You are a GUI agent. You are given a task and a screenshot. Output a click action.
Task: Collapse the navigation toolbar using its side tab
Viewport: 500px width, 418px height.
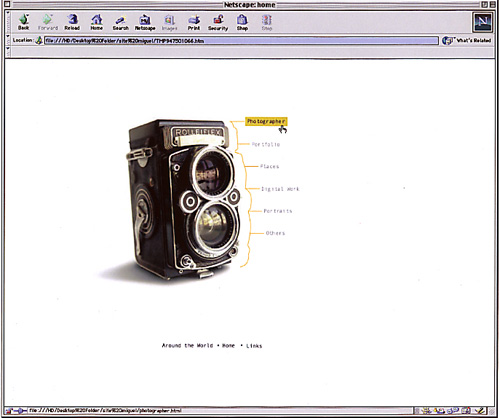tap(8, 22)
